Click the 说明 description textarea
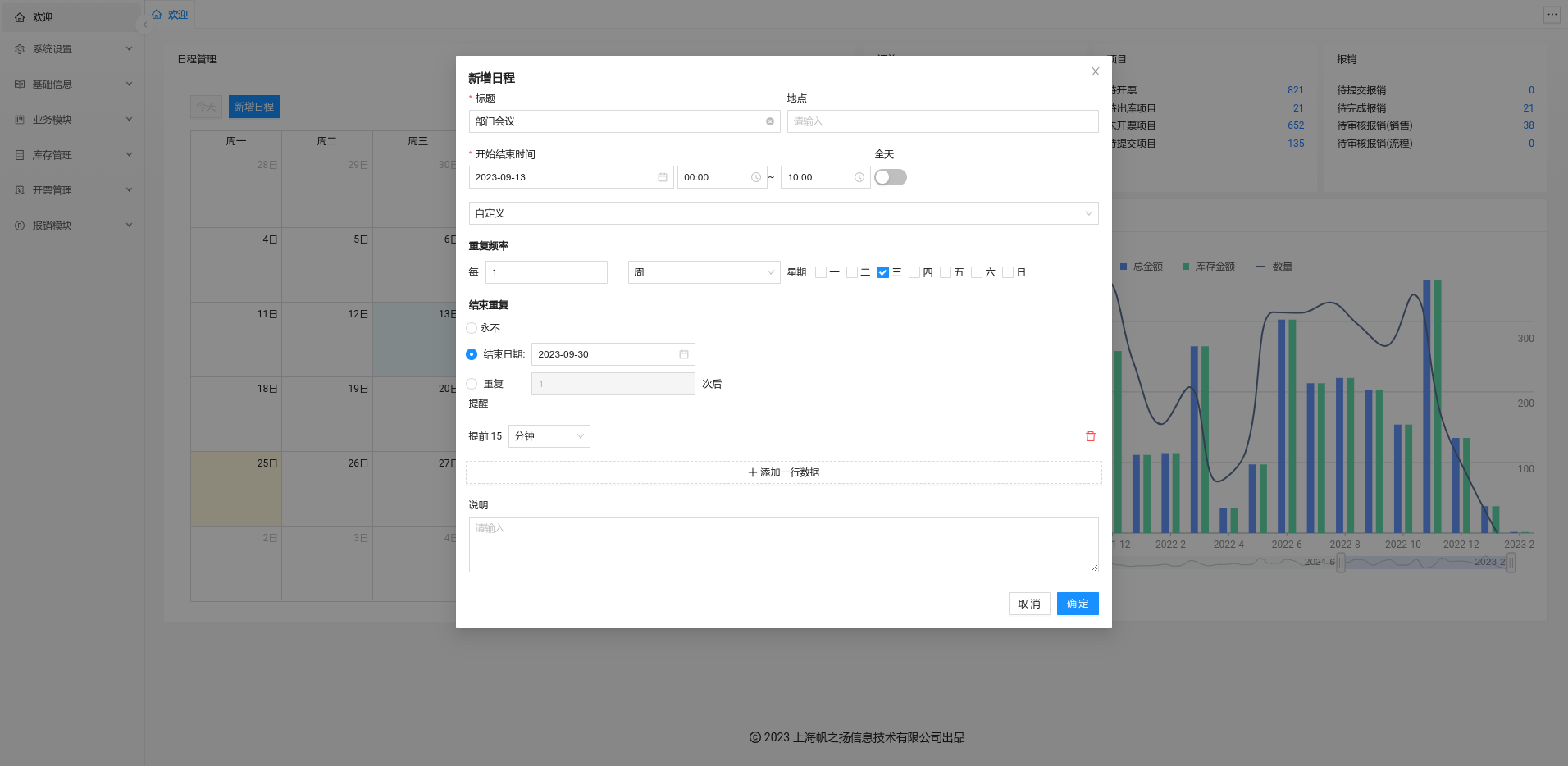 (784, 545)
